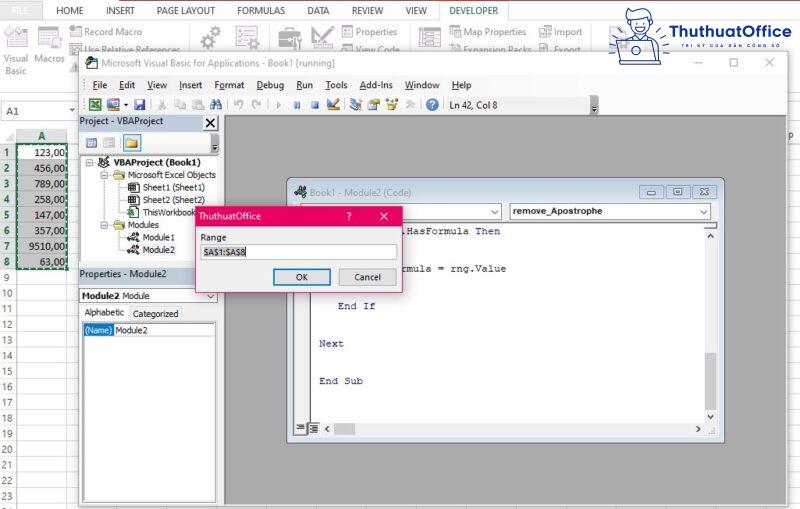
Task: Click the (Name) property row
Action: coord(149,330)
